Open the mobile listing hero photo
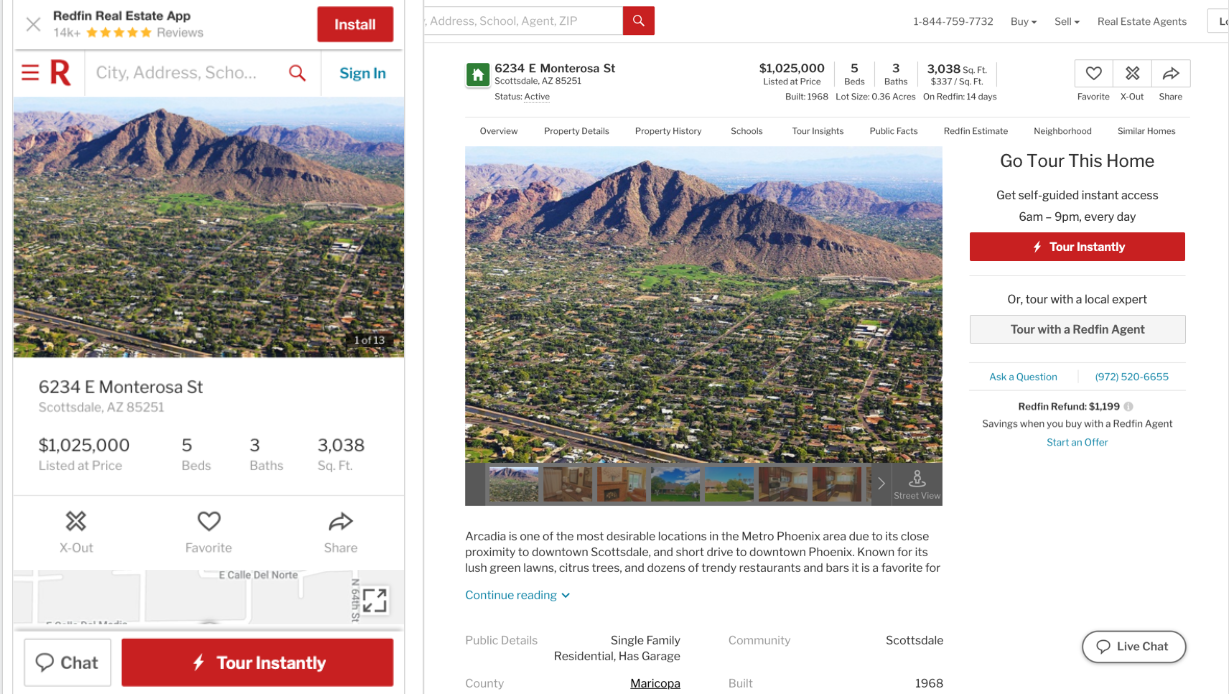The height and width of the screenshot is (694, 1229). pos(209,227)
